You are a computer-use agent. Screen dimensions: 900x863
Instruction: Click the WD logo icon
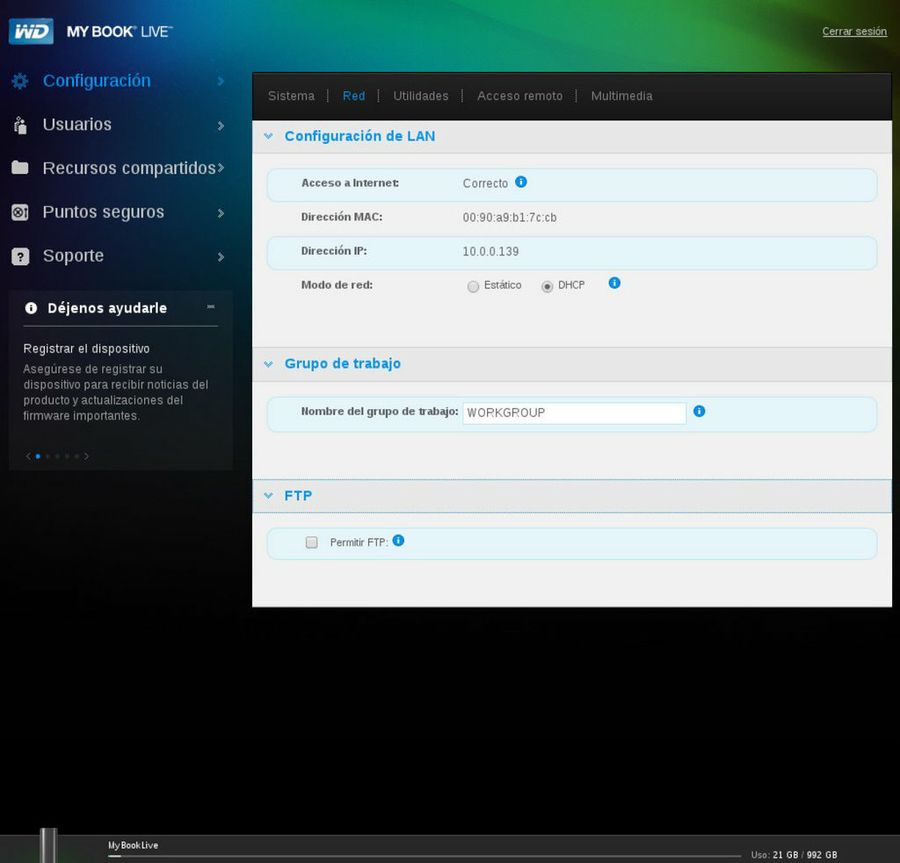point(30,31)
